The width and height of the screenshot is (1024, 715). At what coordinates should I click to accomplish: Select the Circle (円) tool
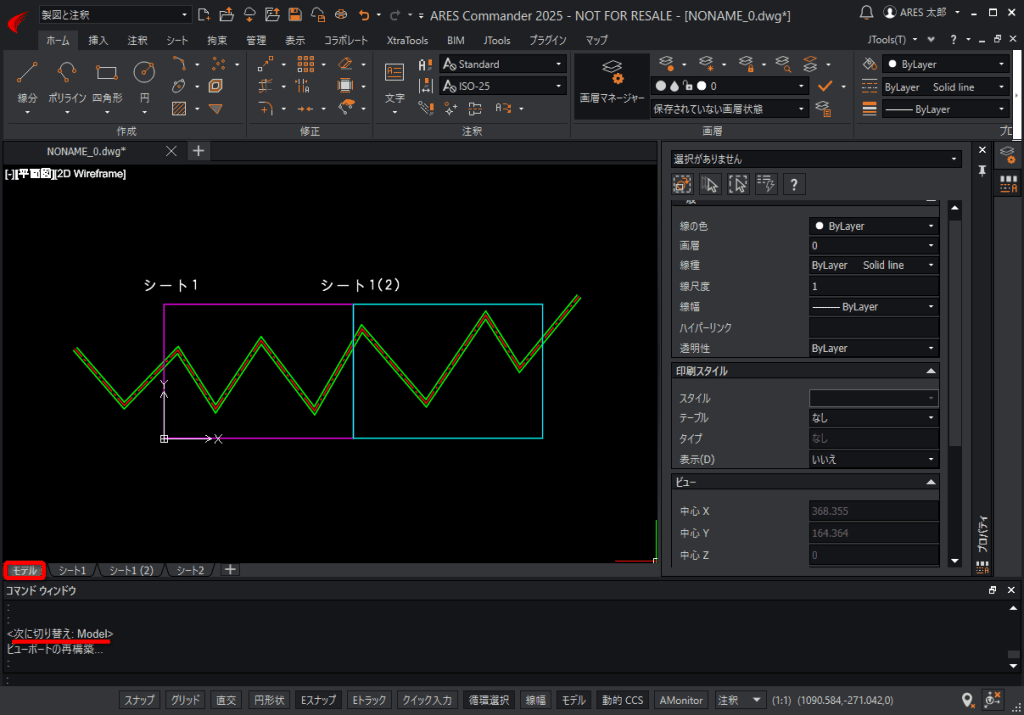coord(144,82)
